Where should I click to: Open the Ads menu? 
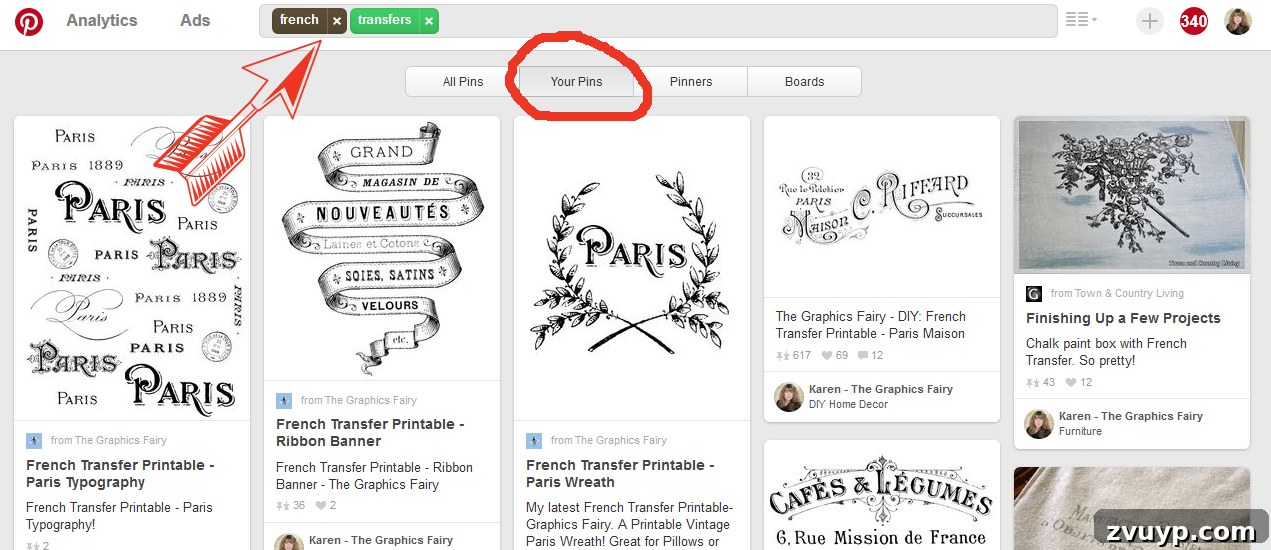click(195, 20)
